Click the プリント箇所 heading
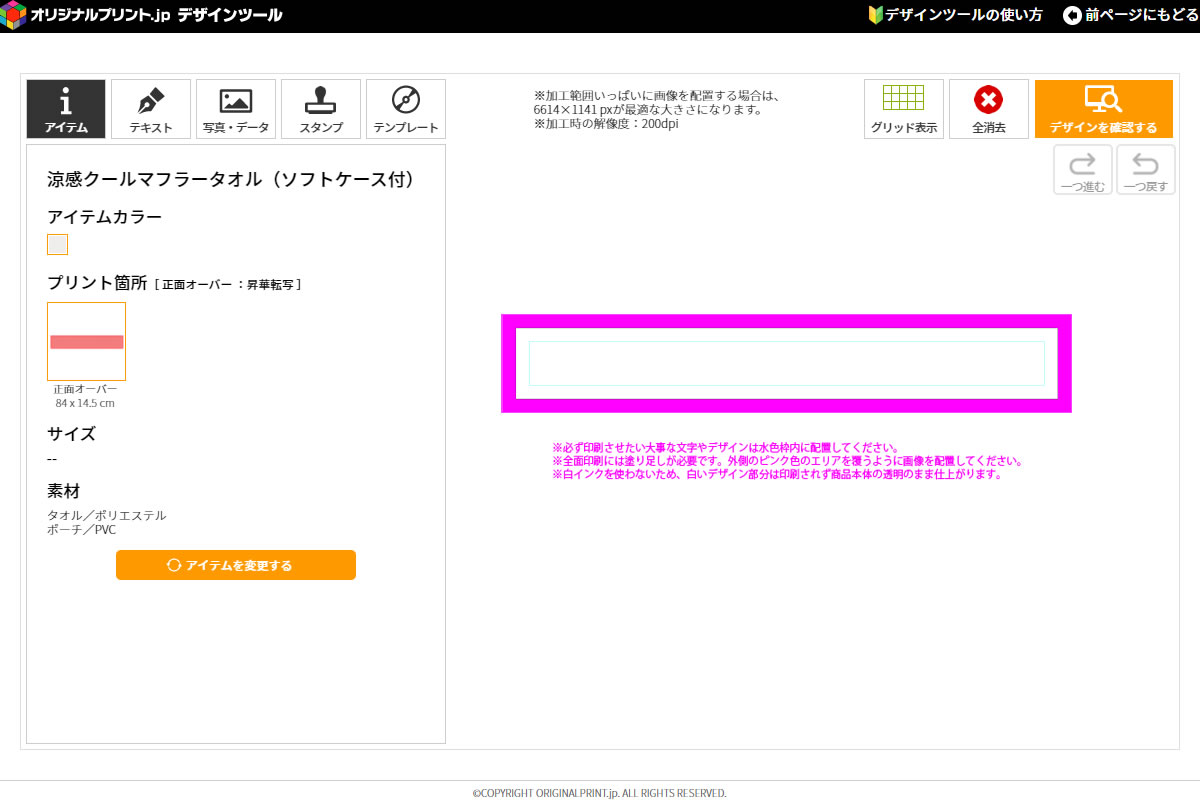The height and width of the screenshot is (800, 1200). pos(98,284)
